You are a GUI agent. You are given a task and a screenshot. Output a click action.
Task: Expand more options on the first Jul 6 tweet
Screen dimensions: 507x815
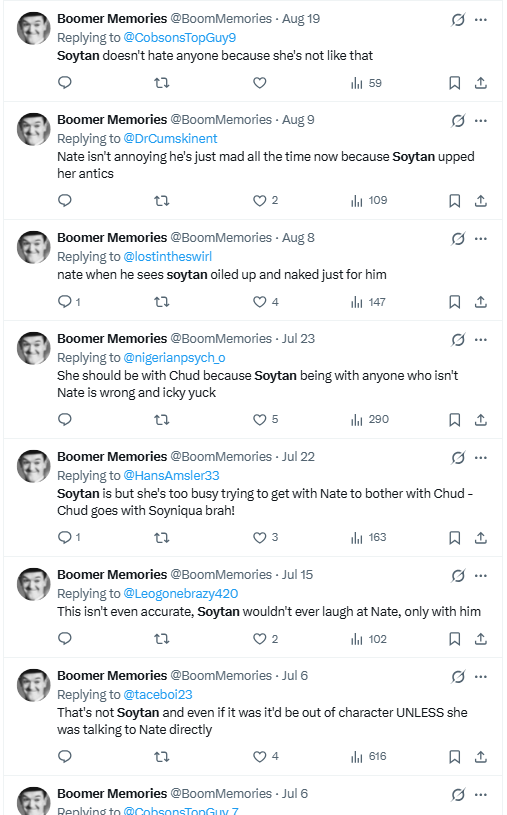click(481, 676)
